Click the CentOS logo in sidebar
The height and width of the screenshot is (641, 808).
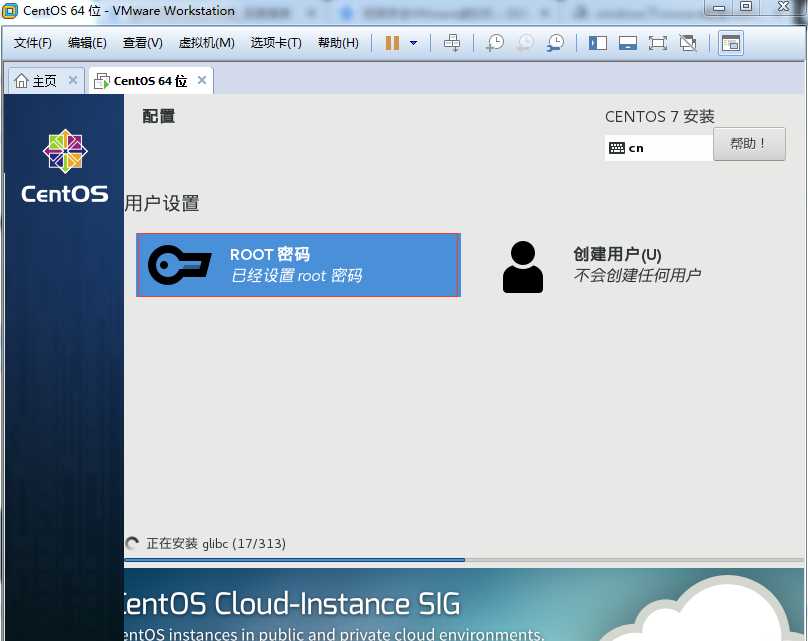tap(65, 166)
